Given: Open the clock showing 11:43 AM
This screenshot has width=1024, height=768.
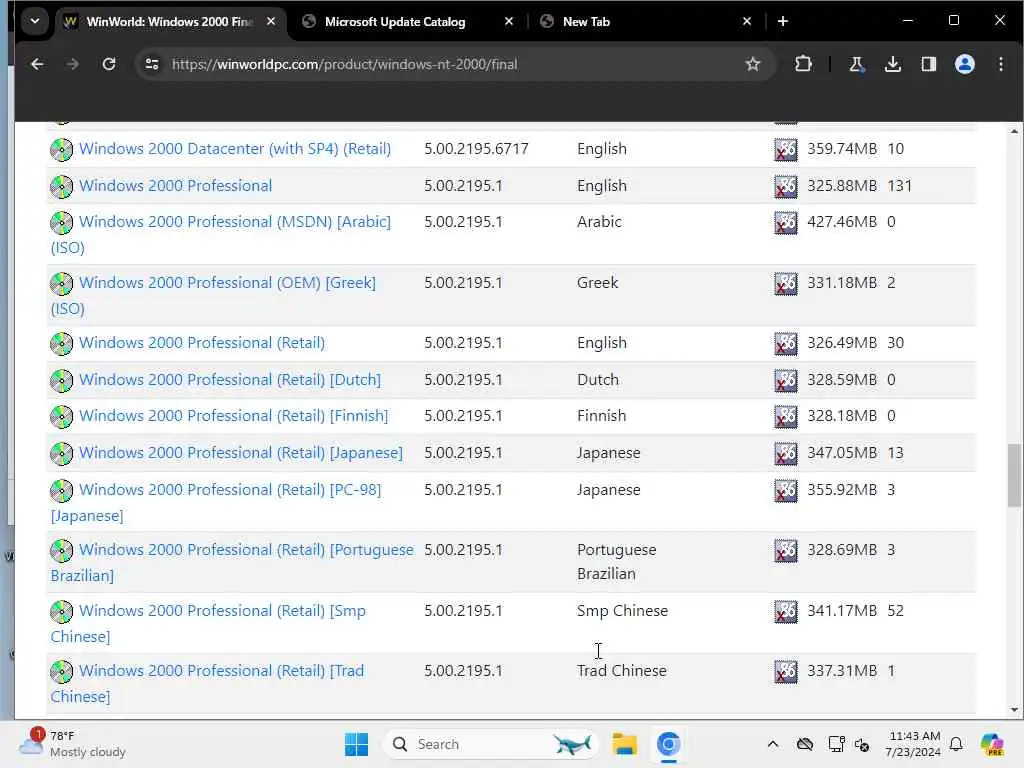Looking at the screenshot, I should click(913, 744).
